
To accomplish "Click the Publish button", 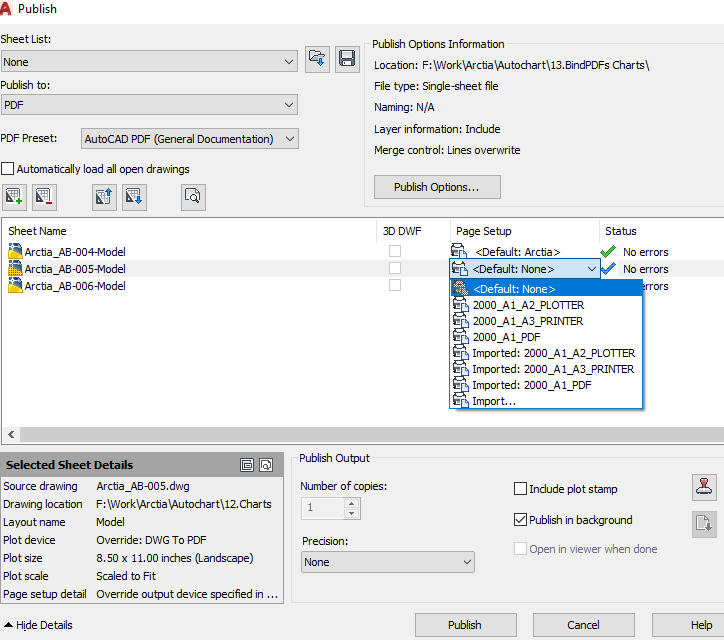I will tap(465, 625).
